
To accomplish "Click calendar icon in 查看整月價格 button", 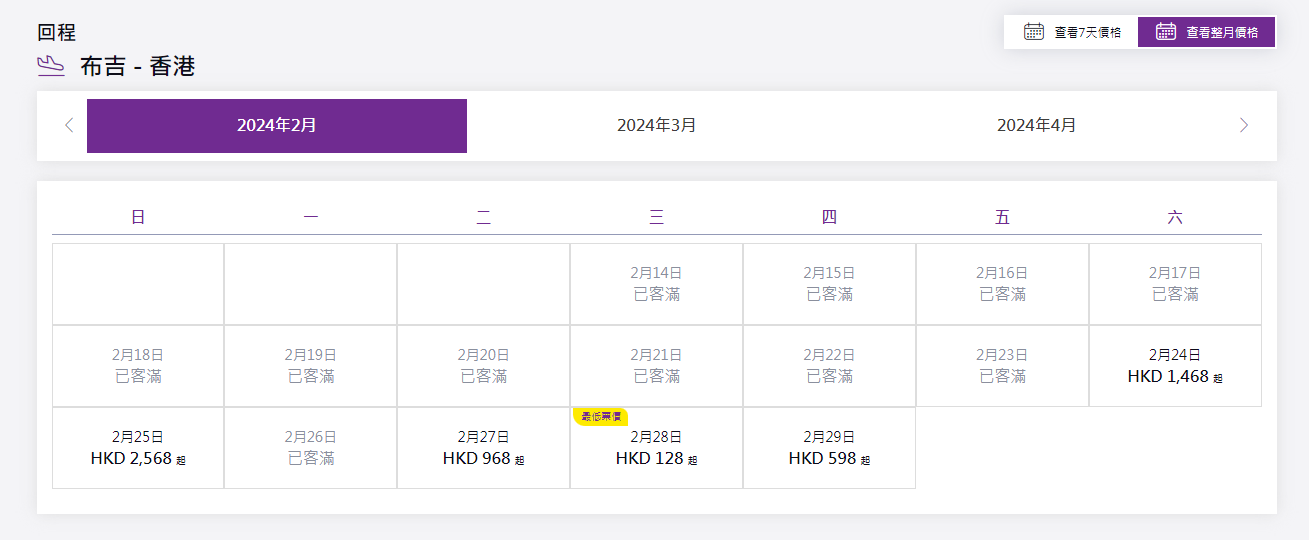I will [1166, 32].
